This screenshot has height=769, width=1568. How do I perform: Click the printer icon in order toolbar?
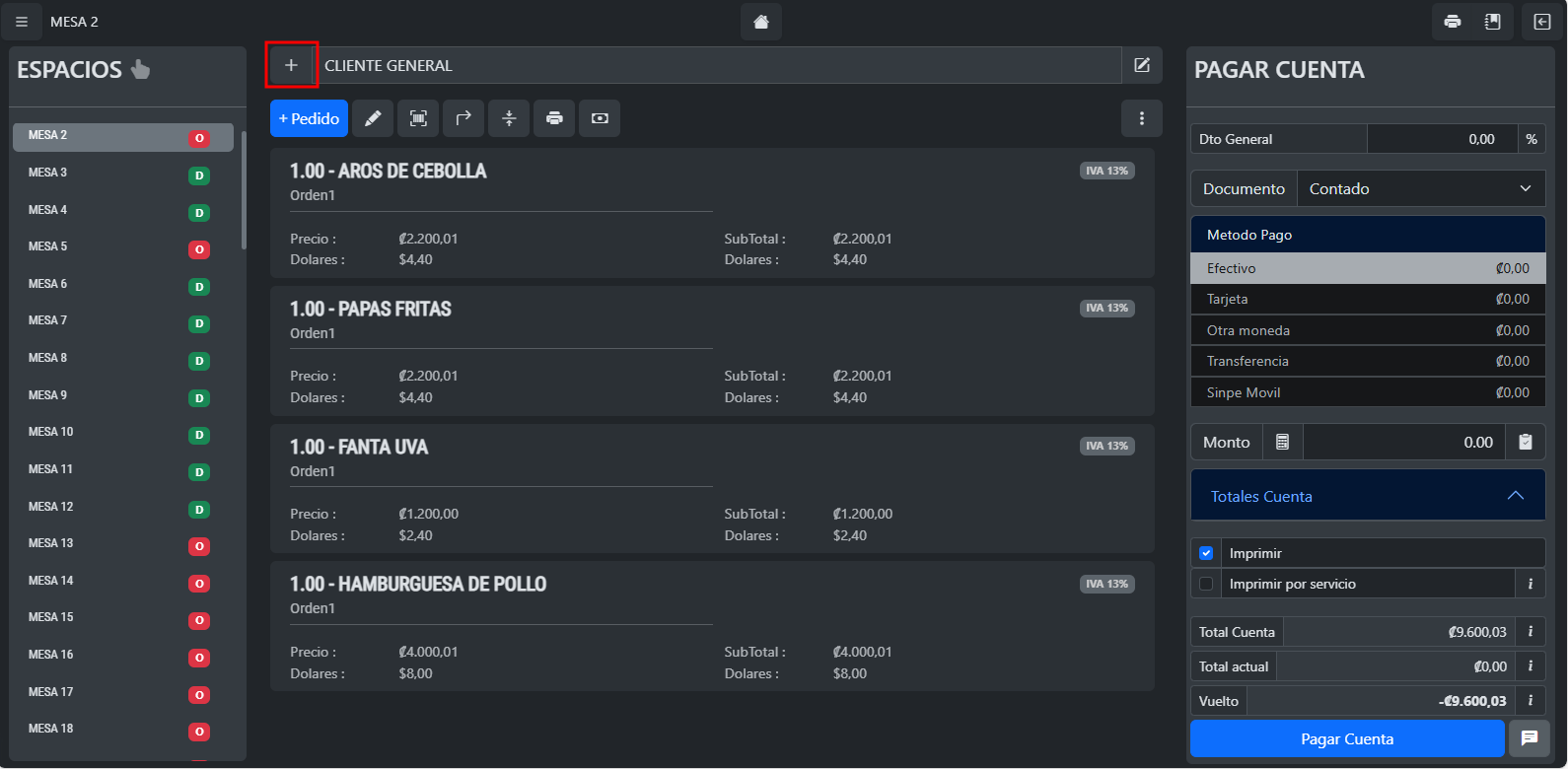point(554,118)
